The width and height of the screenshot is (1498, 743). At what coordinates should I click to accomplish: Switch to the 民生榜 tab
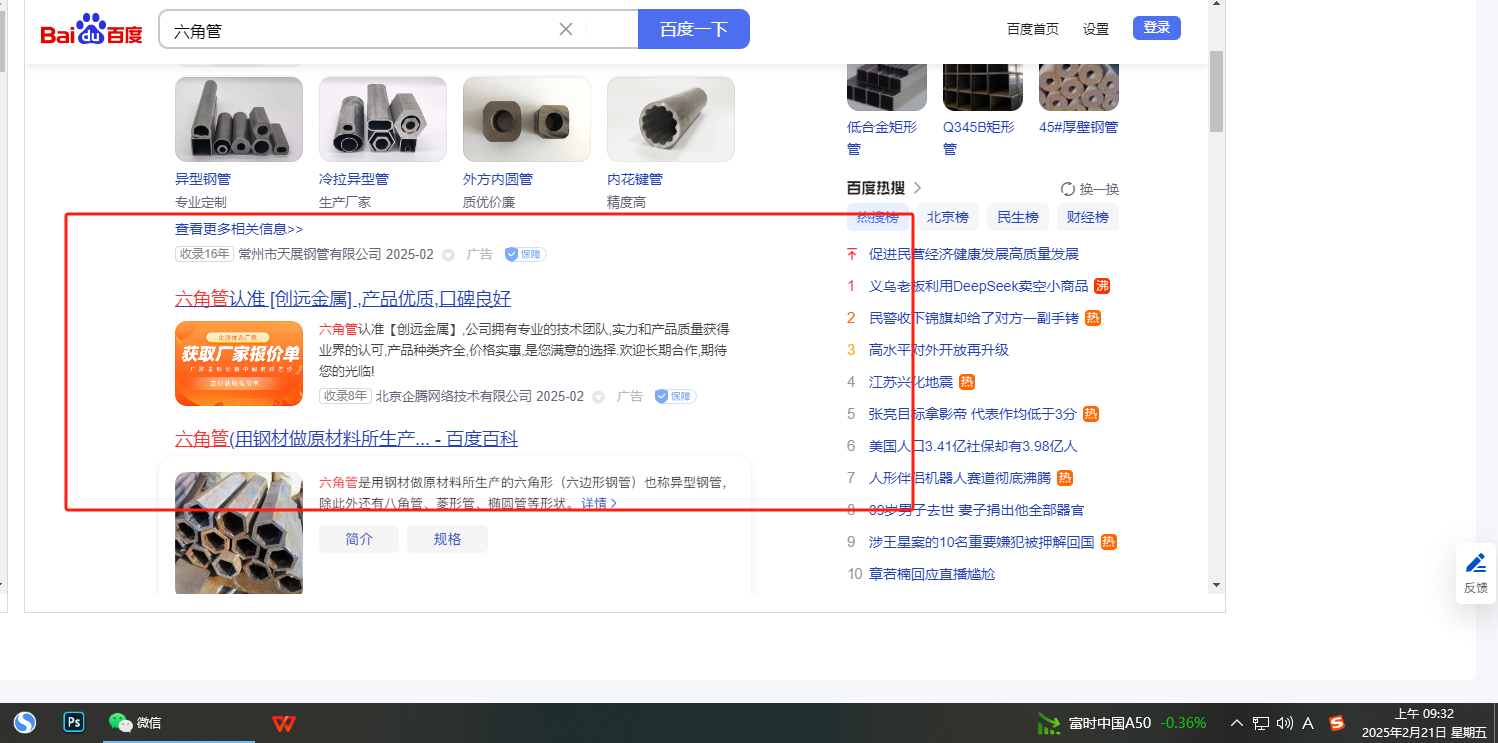click(x=1017, y=217)
